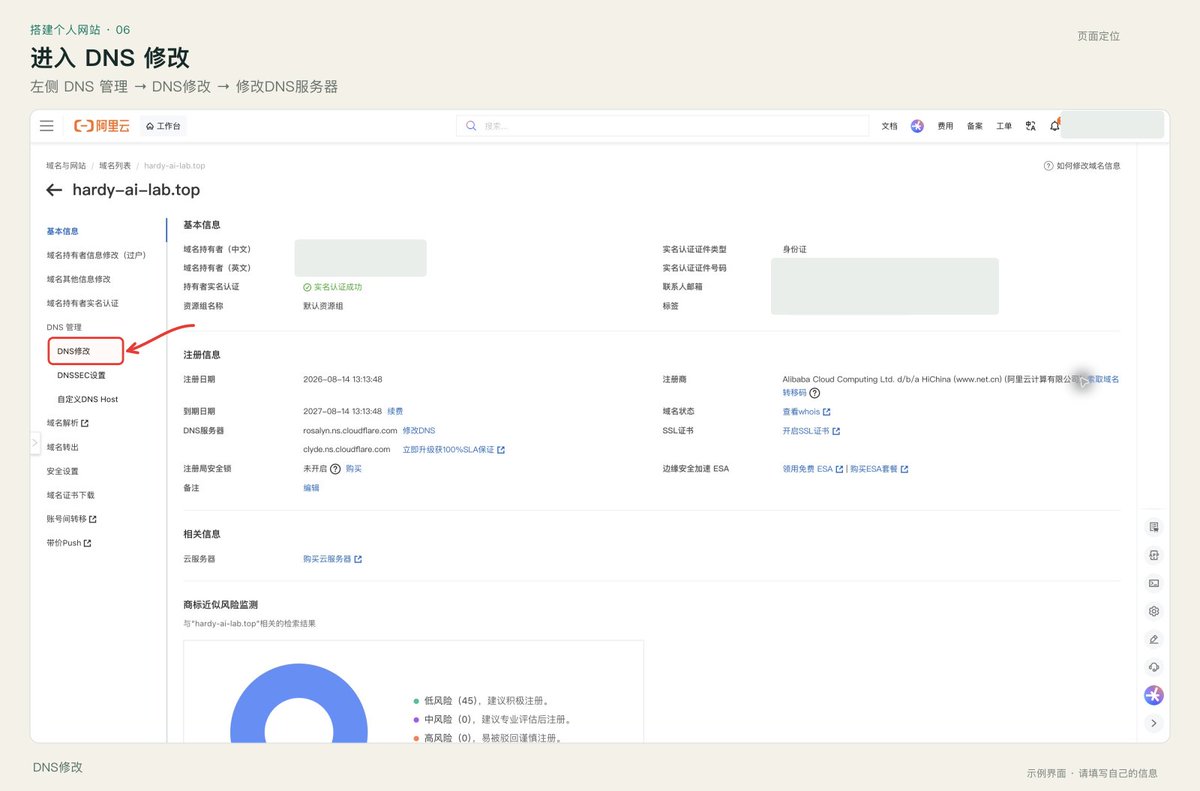Click the blue donut risk chart
The height and width of the screenshot is (791, 1200).
(299, 705)
